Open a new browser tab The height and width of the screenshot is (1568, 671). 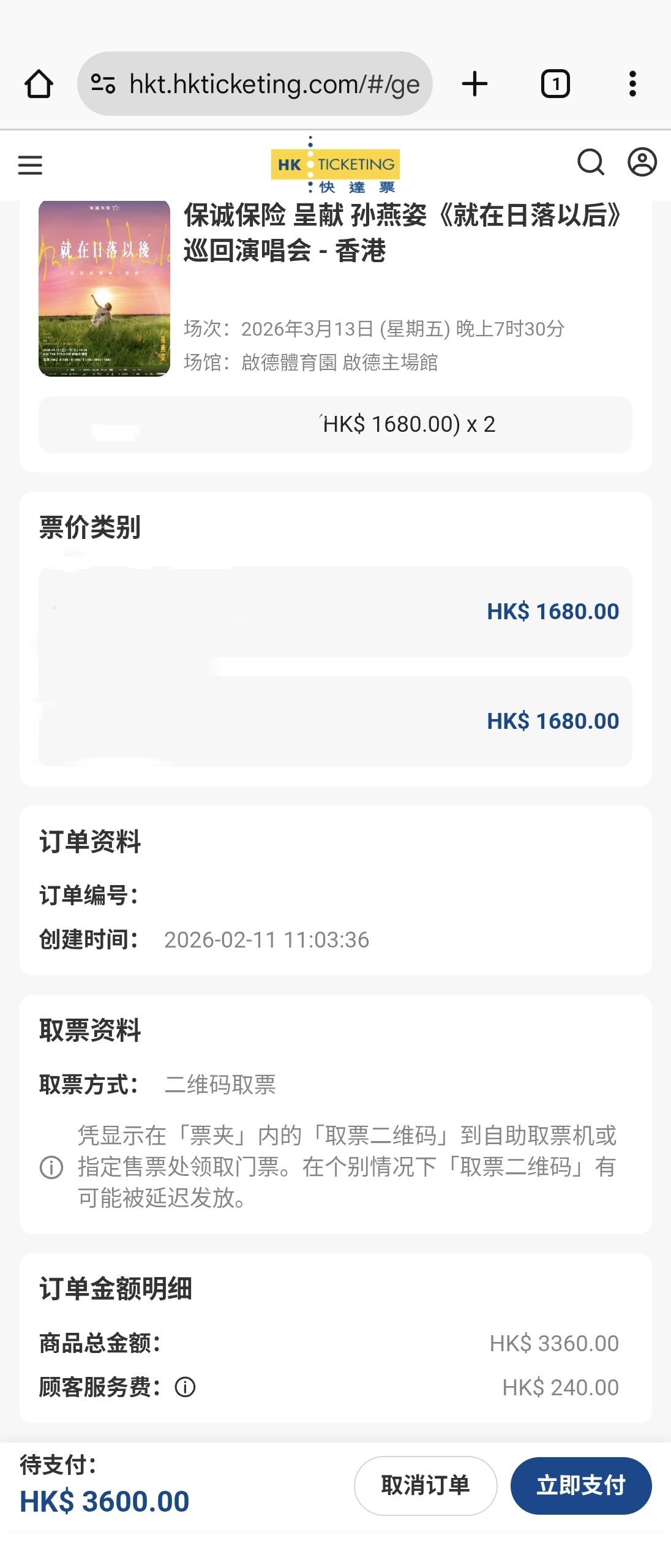474,84
